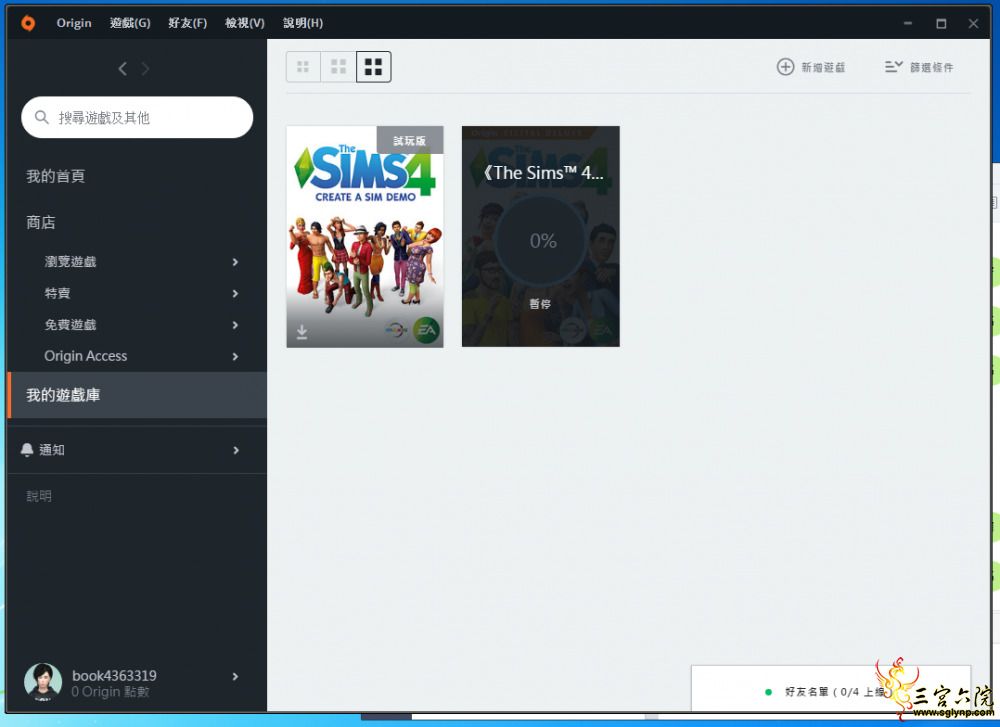Go forward with the right arrow
The image size is (1000, 727).
[145, 69]
